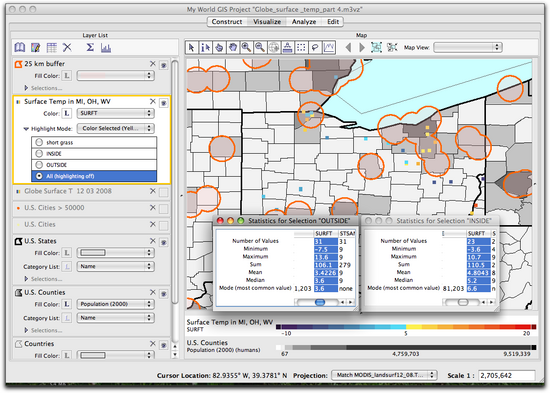This screenshot has height=393, width=550.
Task: Click L button beside U.S. Counties Fill Color
Action: tap(67, 304)
